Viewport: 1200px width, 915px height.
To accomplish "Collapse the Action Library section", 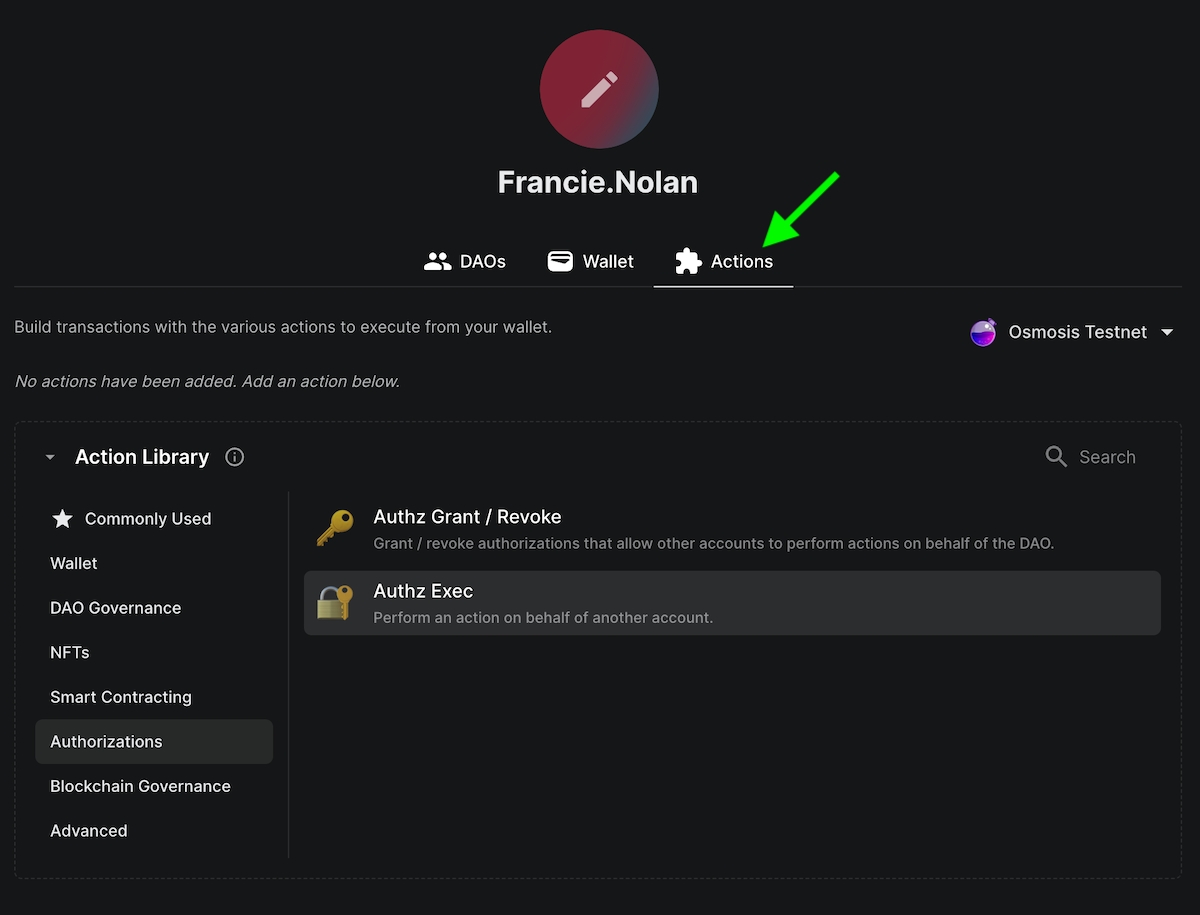I will click(x=50, y=458).
